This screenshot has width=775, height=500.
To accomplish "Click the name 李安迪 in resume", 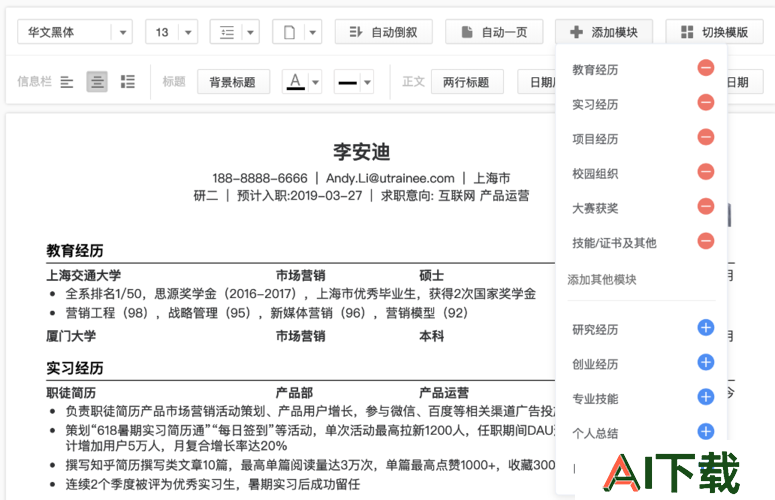I will pyautogui.click(x=362, y=152).
